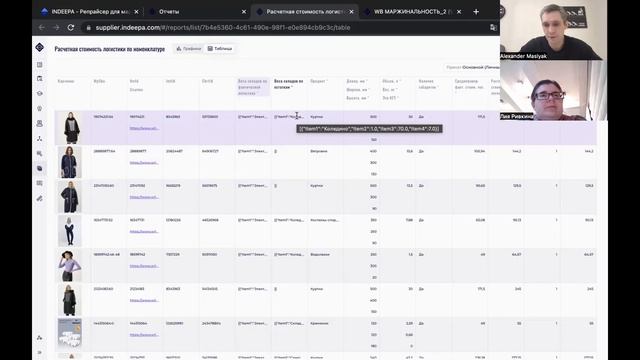Click browser back arrow
This screenshot has width=640, height=360.
click(x=42, y=27)
